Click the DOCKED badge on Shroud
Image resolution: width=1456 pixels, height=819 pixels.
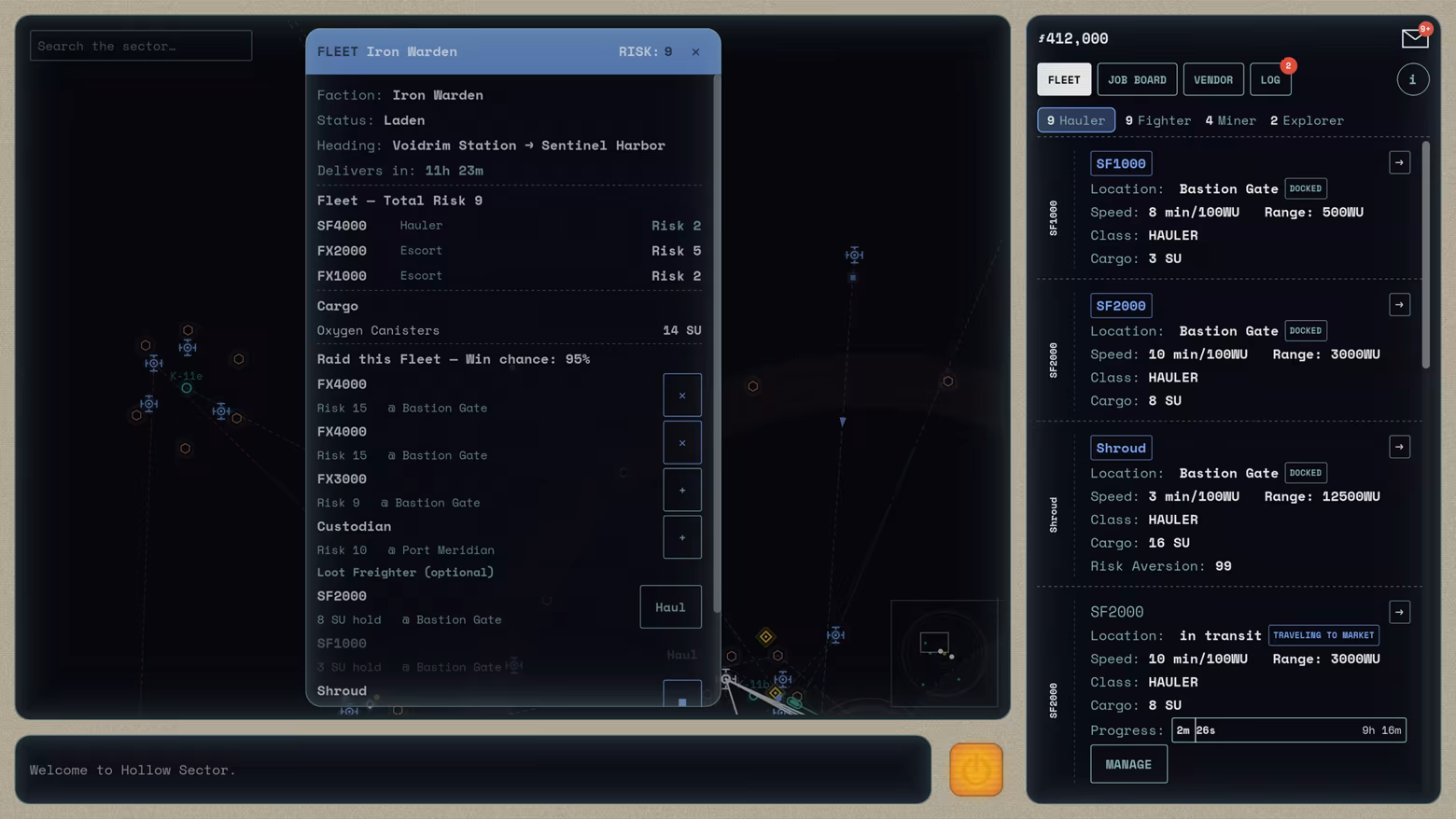[1305, 473]
